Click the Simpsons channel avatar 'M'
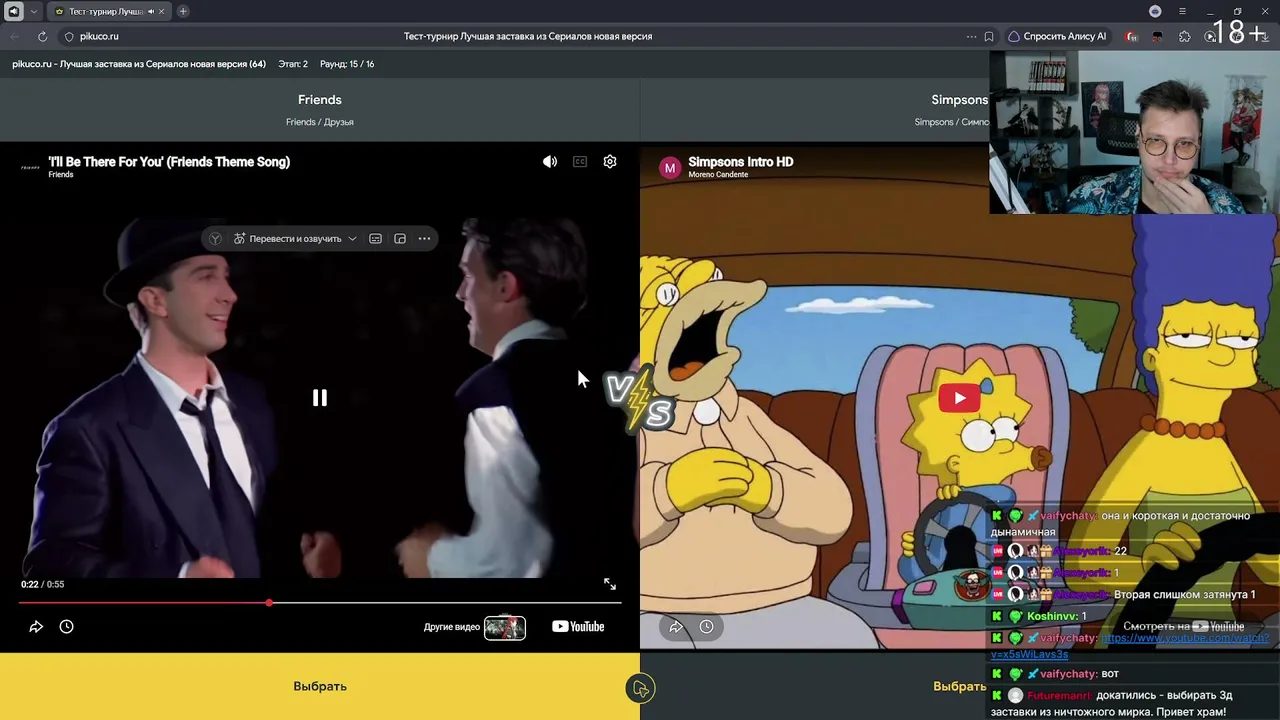The width and height of the screenshot is (1280, 720). point(670,167)
